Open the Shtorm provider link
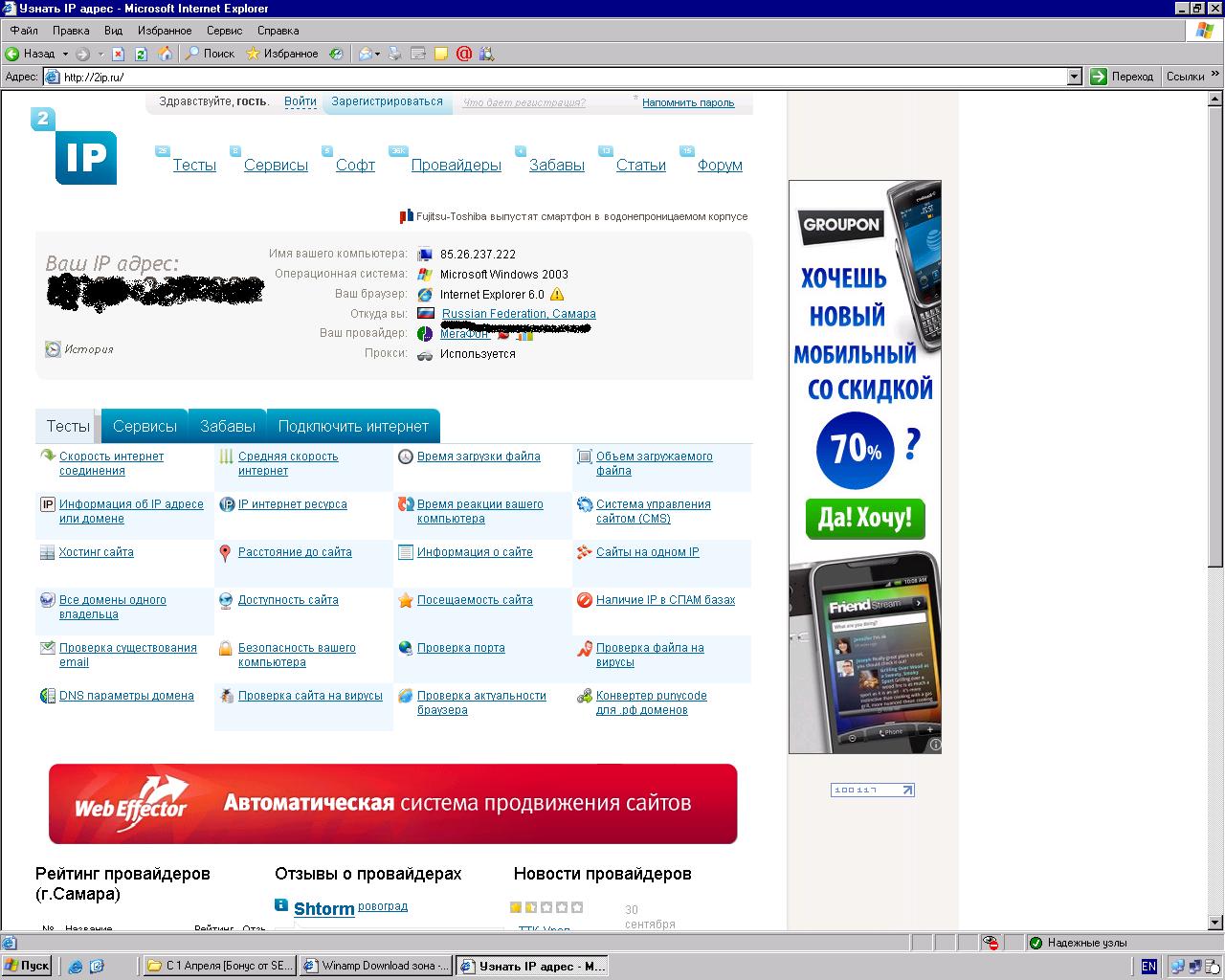The height and width of the screenshot is (980, 1225). click(324, 908)
